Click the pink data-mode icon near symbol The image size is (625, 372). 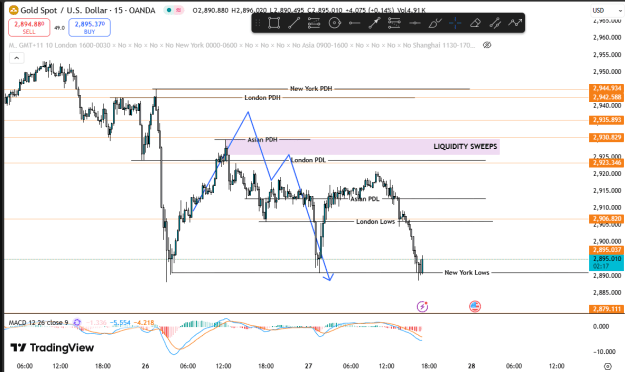179,10
